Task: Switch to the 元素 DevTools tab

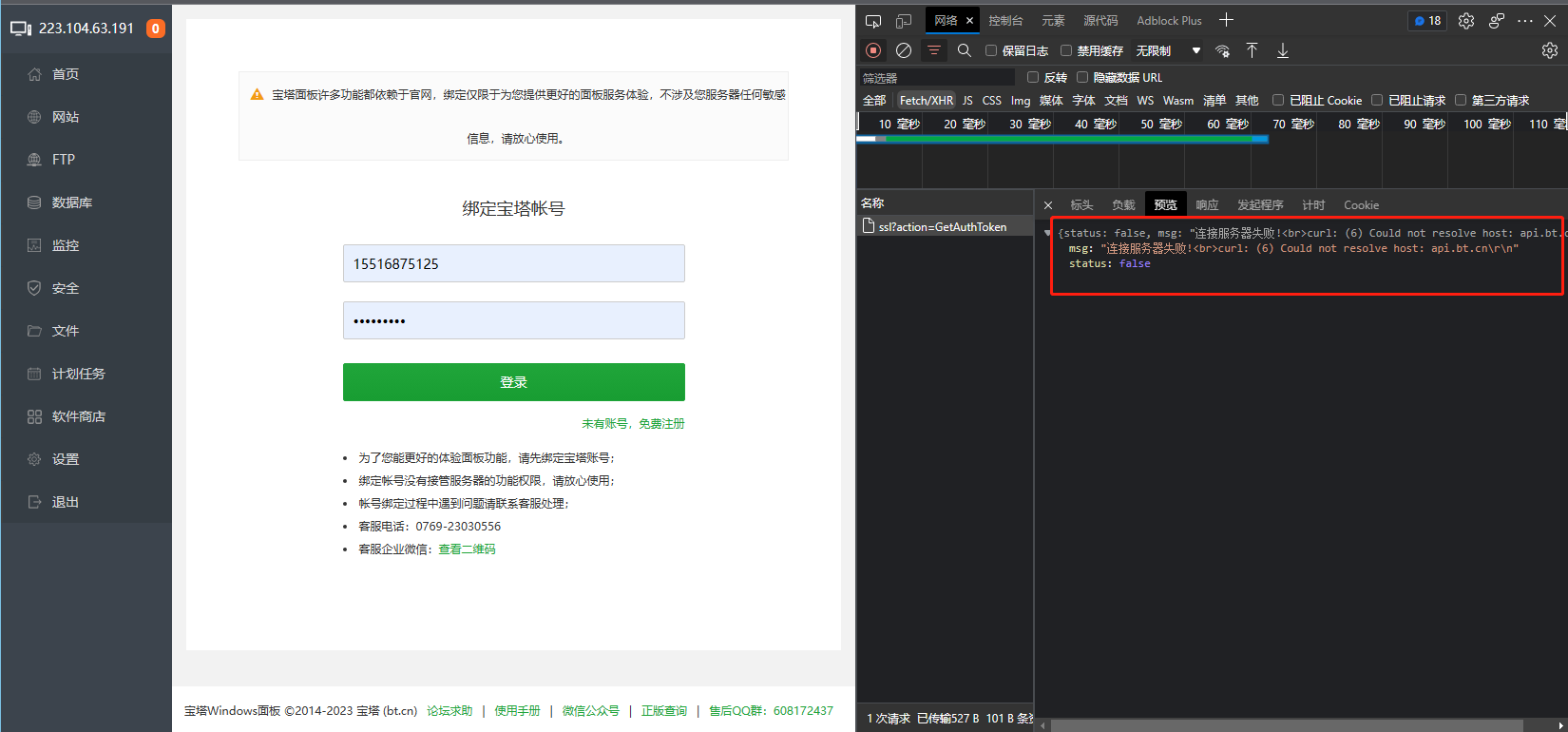Action: pos(1053,21)
